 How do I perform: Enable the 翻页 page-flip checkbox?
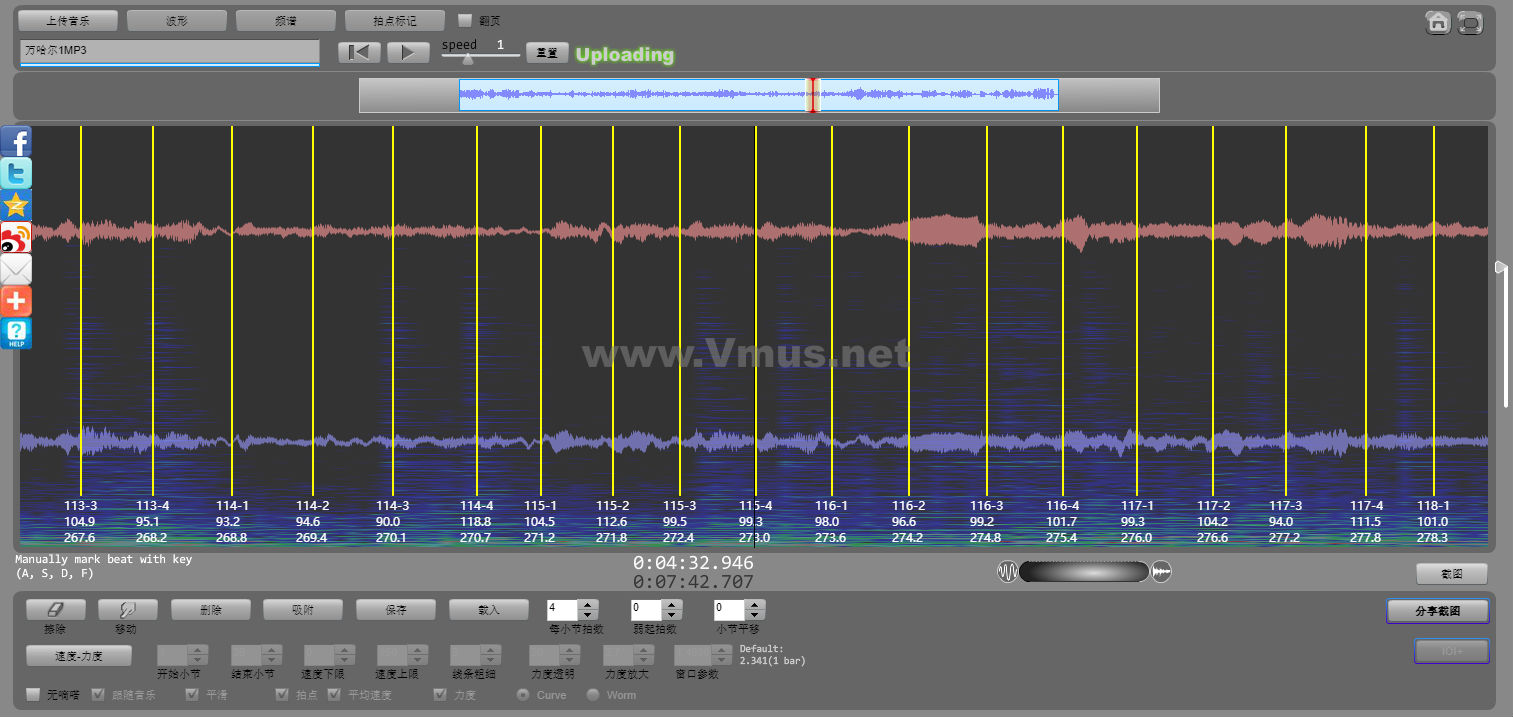(x=465, y=20)
